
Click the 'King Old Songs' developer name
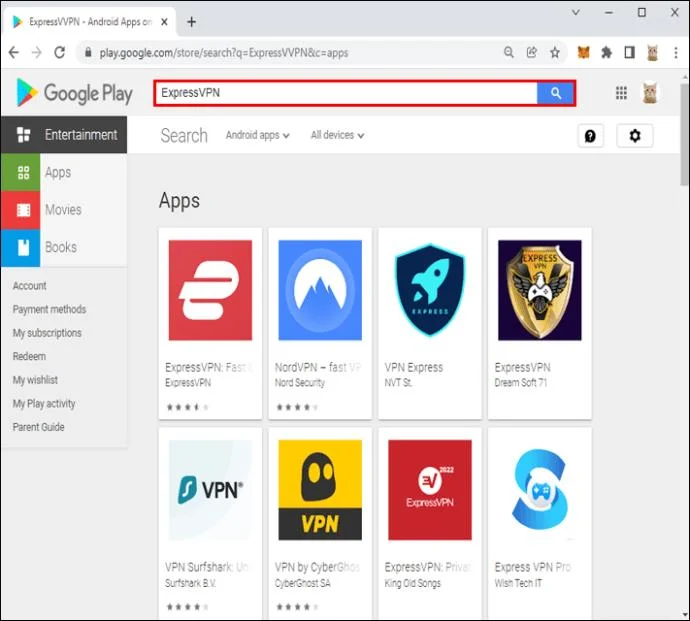[x=412, y=583]
